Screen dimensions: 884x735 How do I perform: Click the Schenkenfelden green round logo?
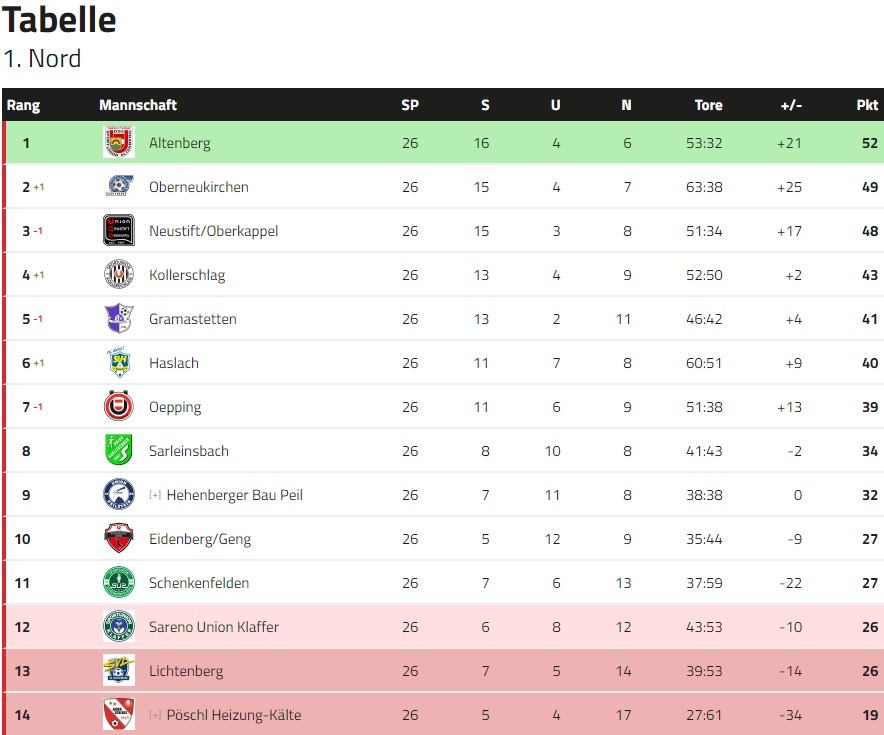pos(119,582)
